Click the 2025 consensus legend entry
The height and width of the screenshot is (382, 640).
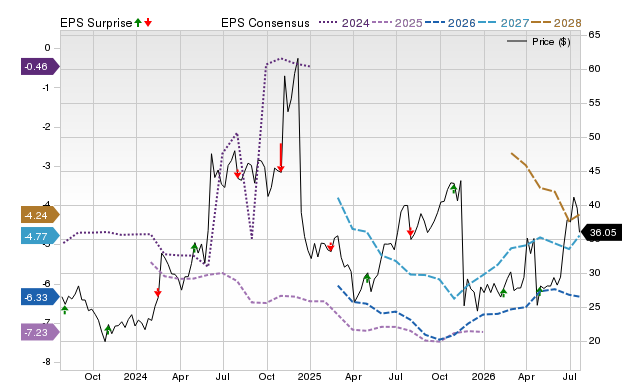[397, 23]
